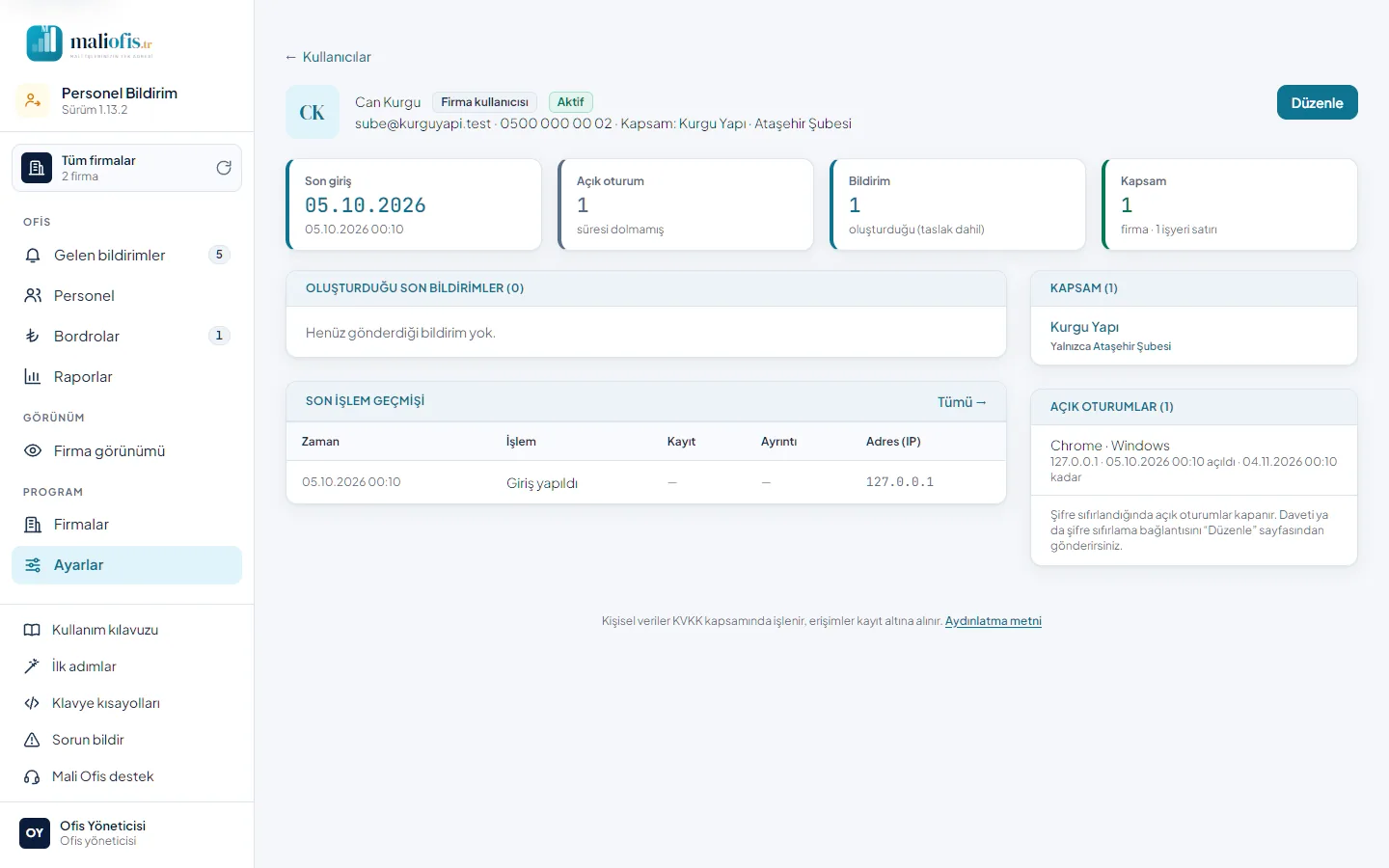Open Mali Ofis destek

[126, 776]
